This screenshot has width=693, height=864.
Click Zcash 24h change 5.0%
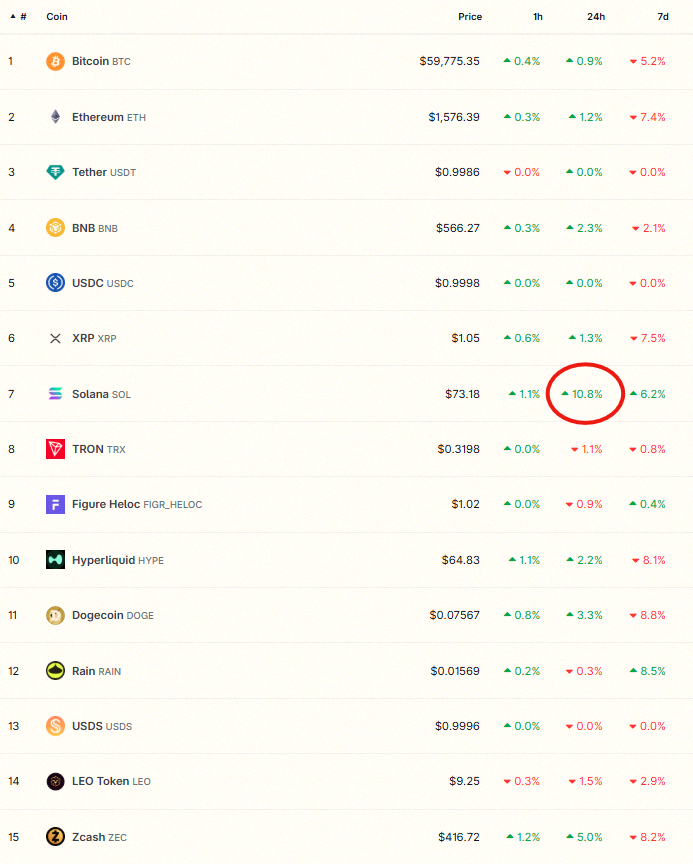(x=584, y=837)
